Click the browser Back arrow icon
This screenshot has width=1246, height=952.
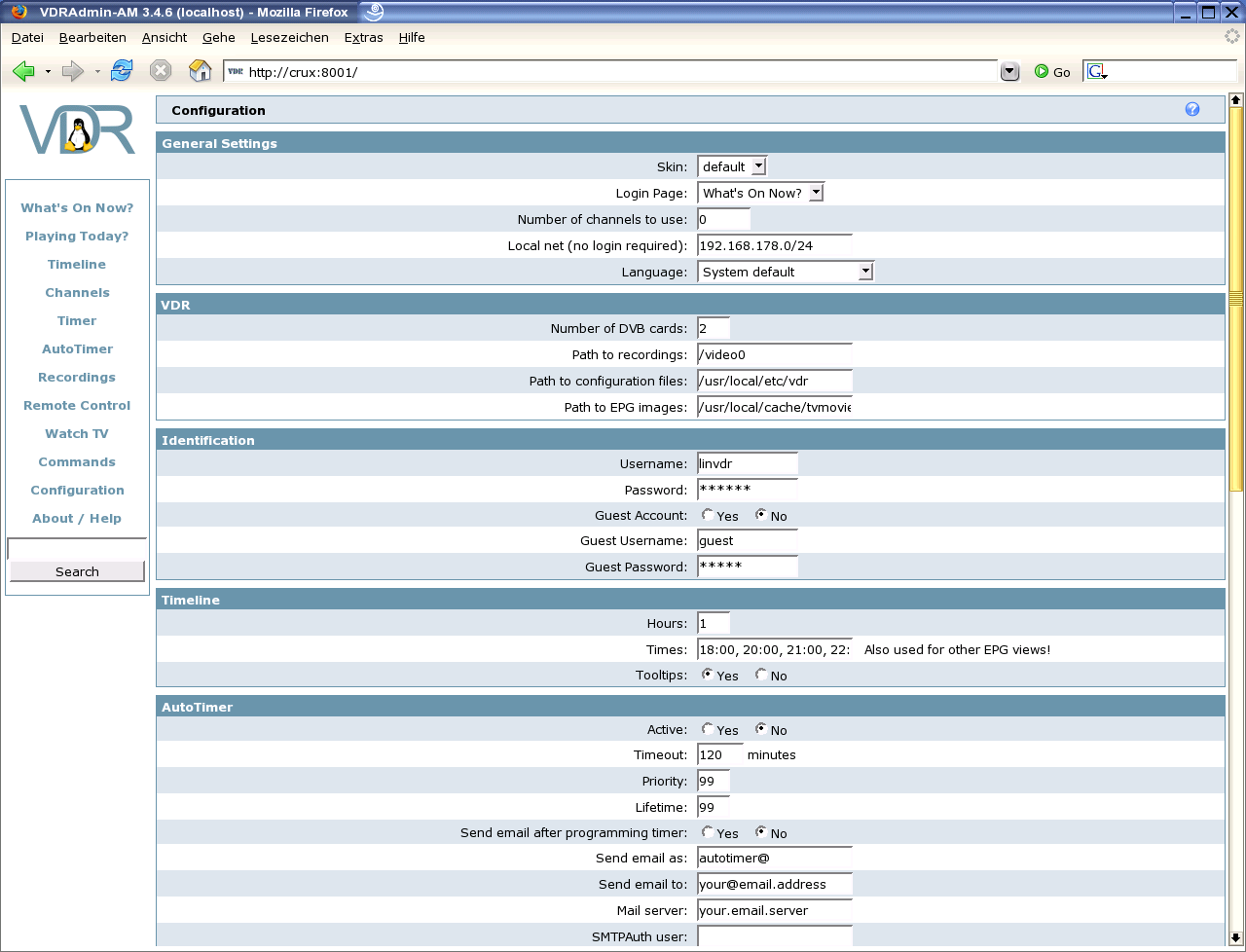tap(24, 71)
